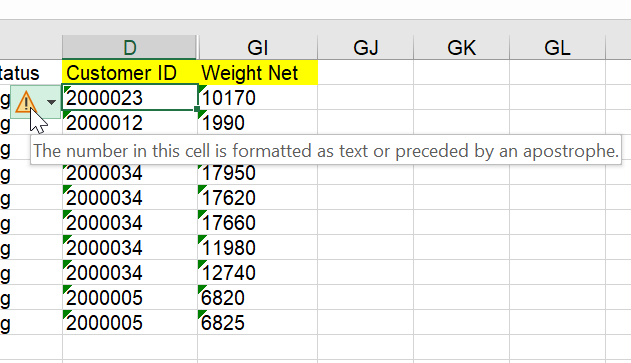Open the error options dropdown arrow
631x363 pixels.
[x=51, y=102]
